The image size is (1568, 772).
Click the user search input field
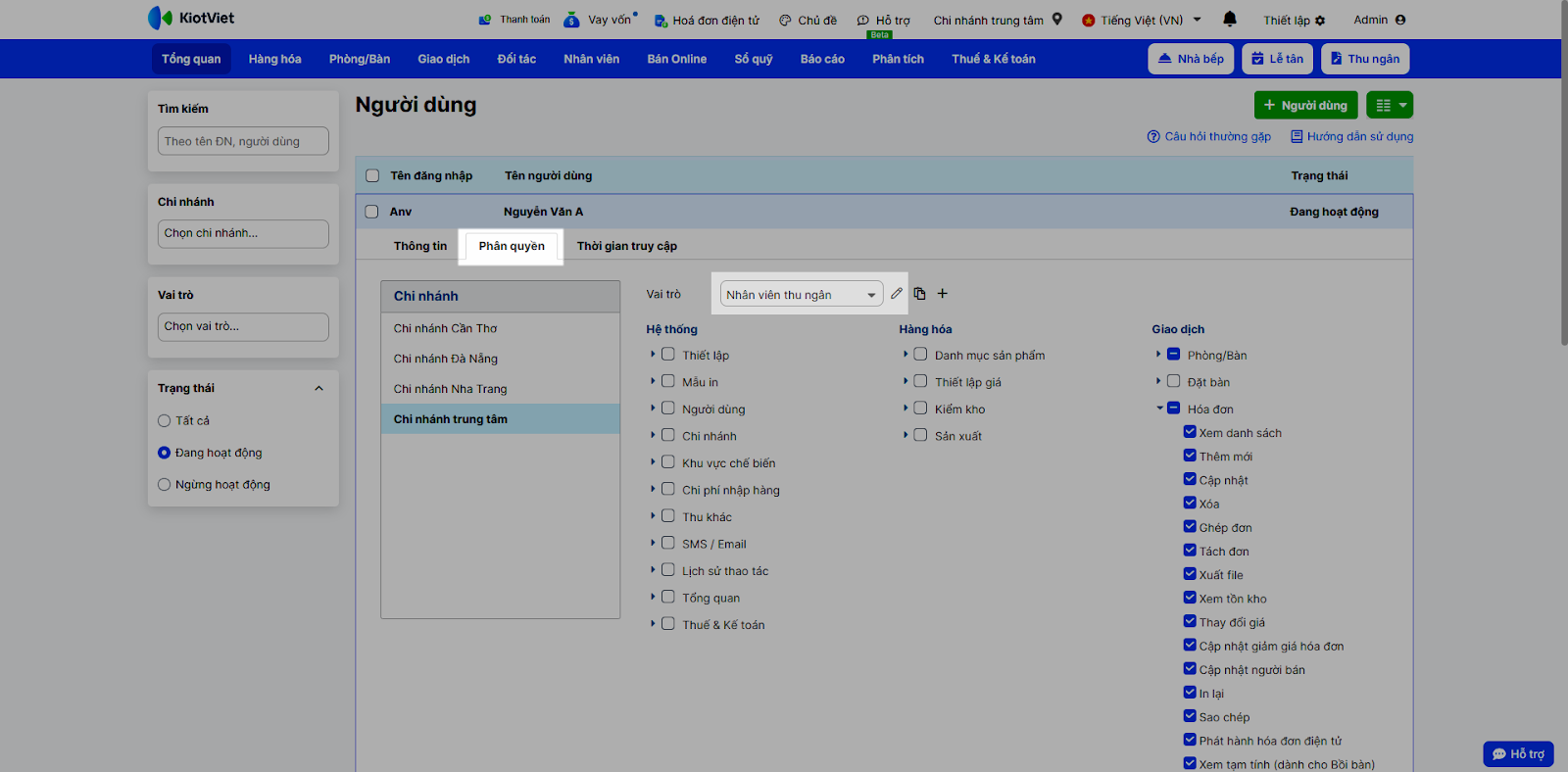[x=243, y=141]
